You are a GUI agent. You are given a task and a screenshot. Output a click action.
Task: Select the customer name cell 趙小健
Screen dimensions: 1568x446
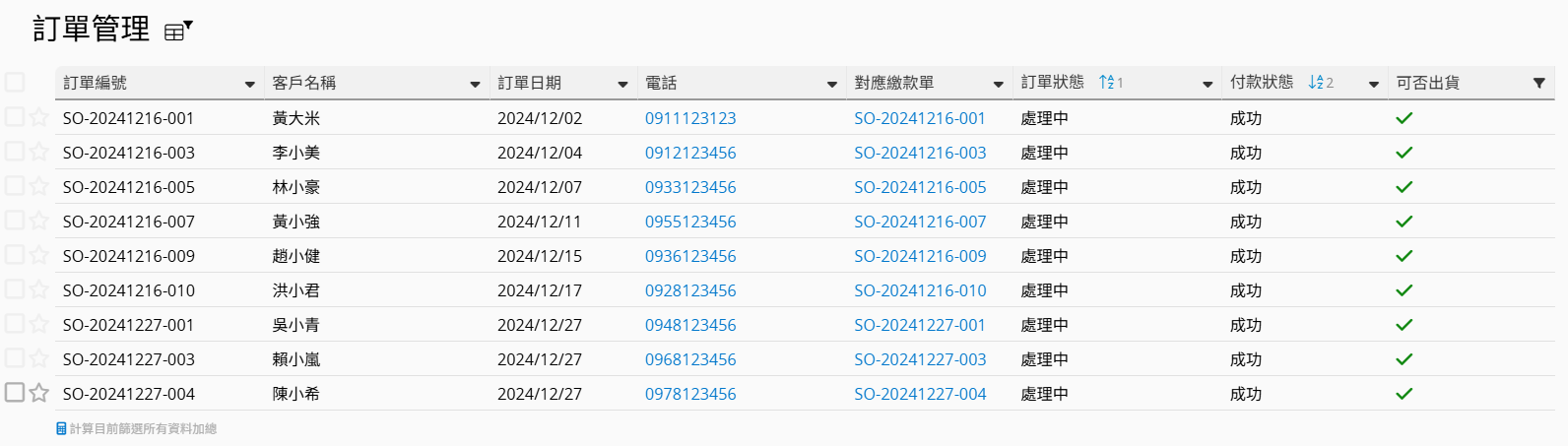click(295, 256)
